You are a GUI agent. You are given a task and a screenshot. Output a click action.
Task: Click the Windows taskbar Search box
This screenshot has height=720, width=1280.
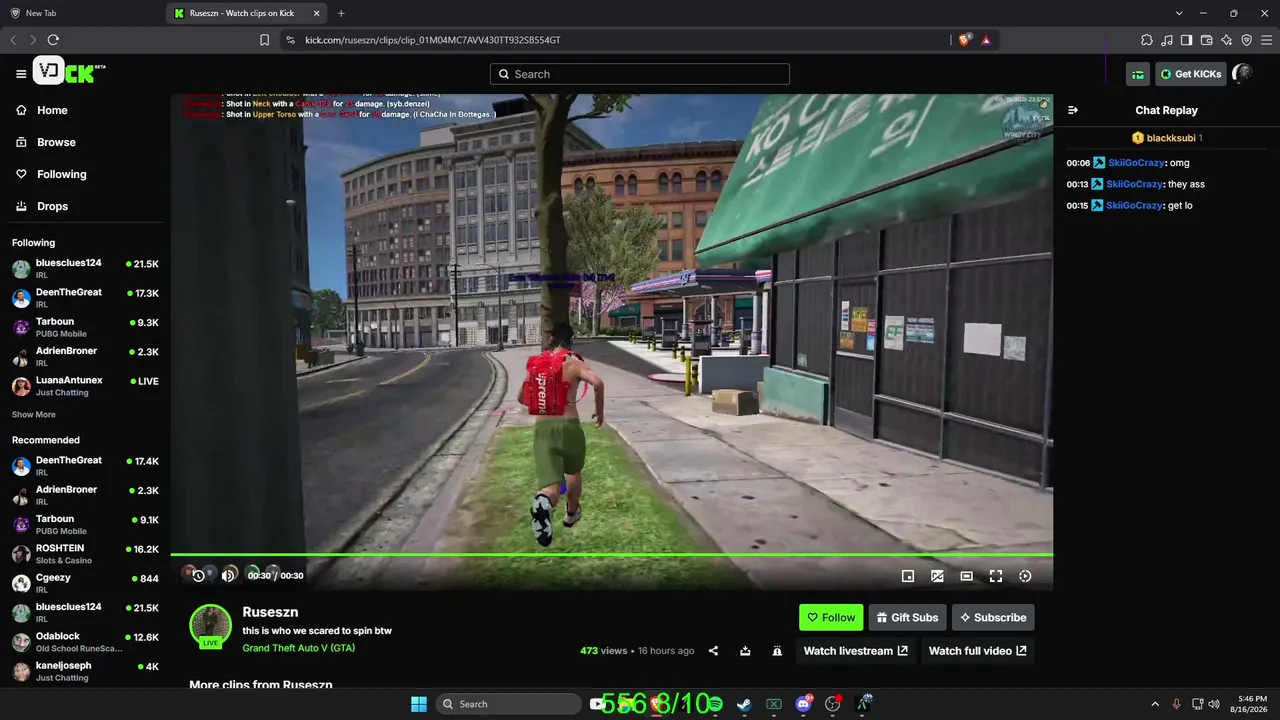508,704
